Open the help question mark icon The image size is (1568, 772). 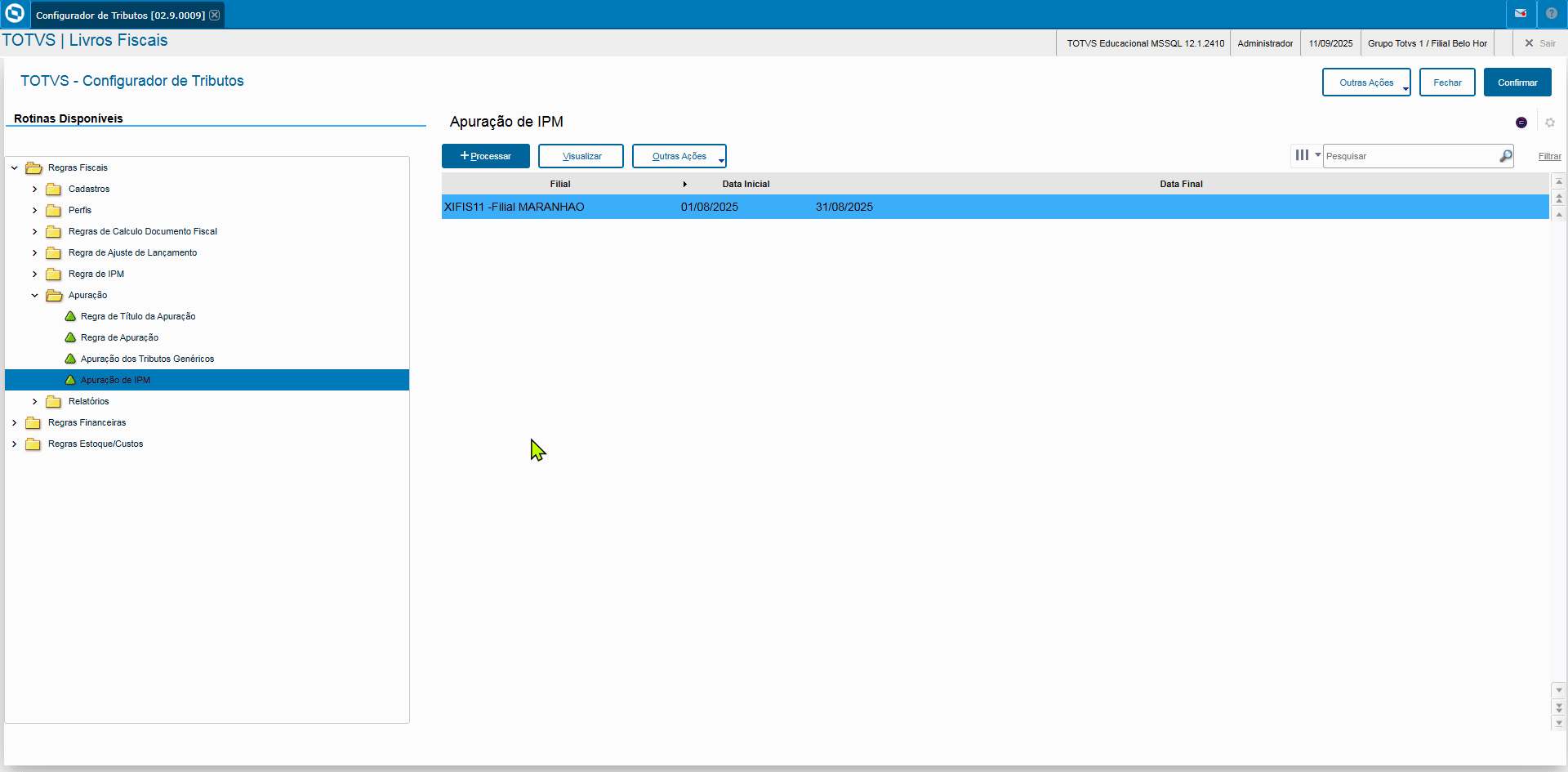1552,14
